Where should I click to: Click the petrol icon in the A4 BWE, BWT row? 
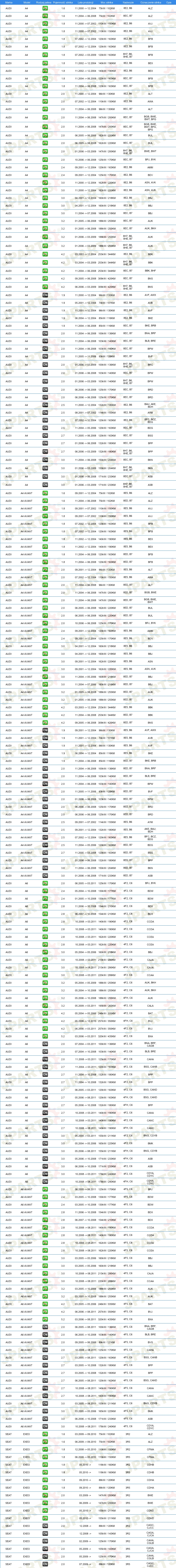[x=45, y=152]
